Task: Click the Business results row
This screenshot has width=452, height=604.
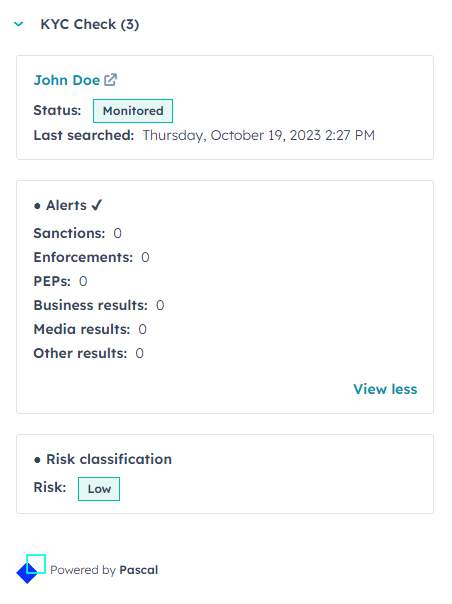Action: point(99,305)
